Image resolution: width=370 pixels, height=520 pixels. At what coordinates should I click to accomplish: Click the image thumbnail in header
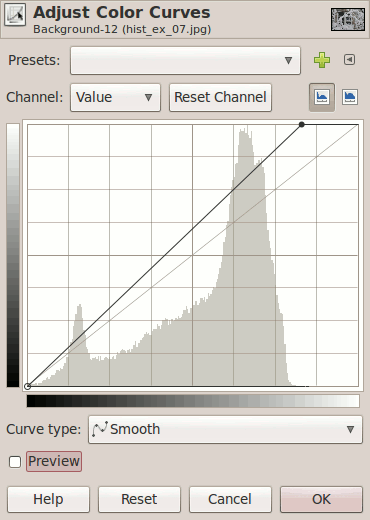(x=348, y=19)
